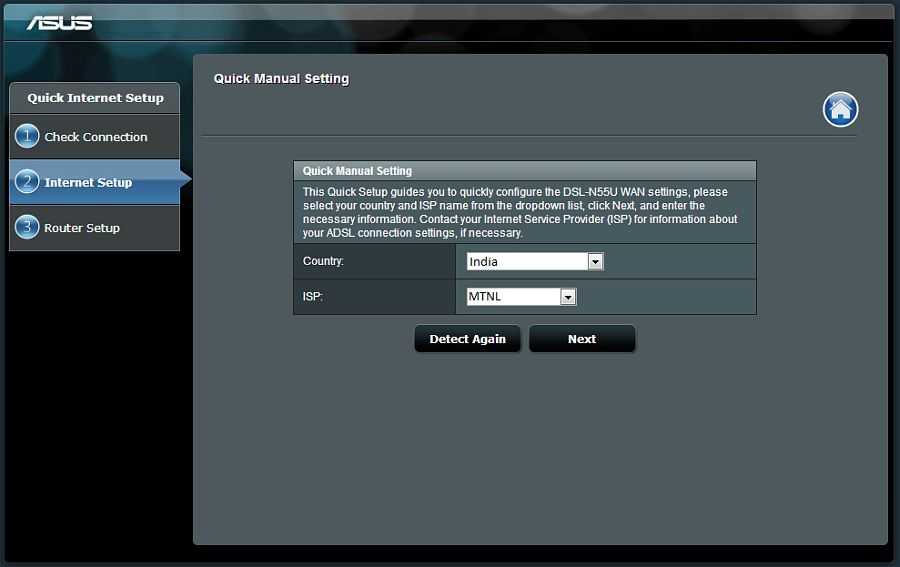Select the Check Connection step

click(95, 137)
